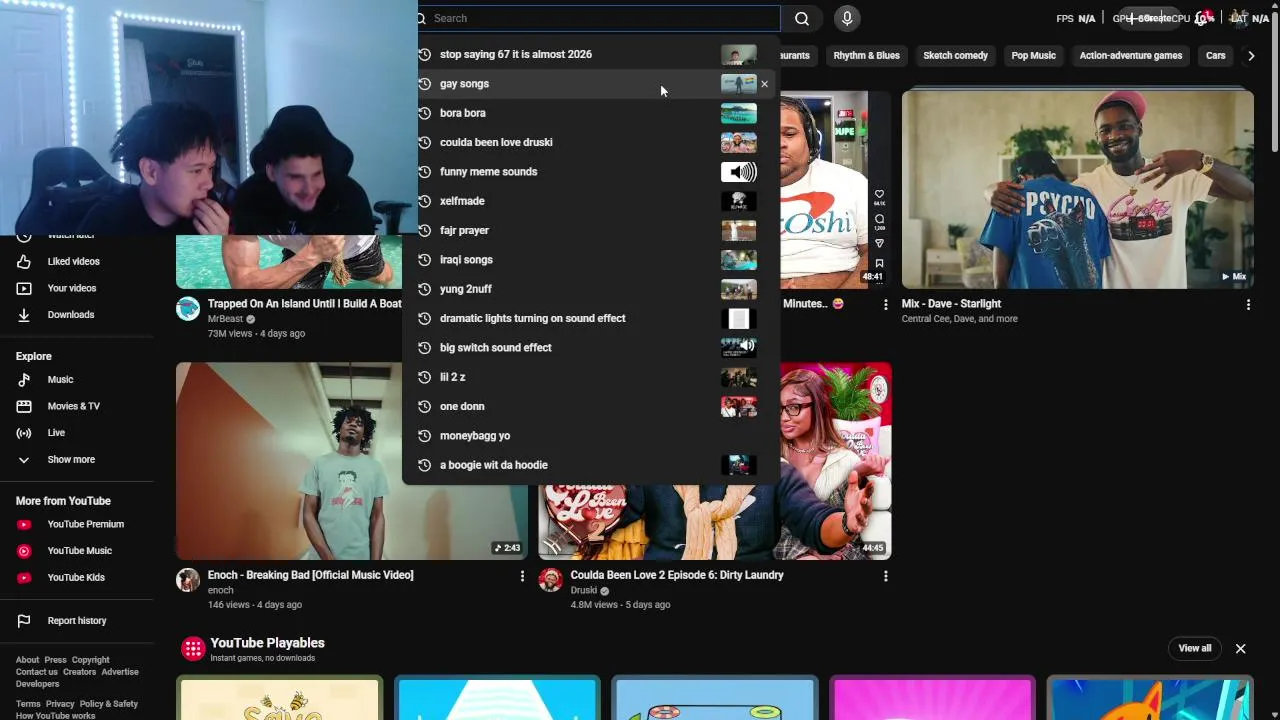Open the Enoch - Breaking Bad video thumbnail
This screenshot has width=1280, height=720.
351,460
